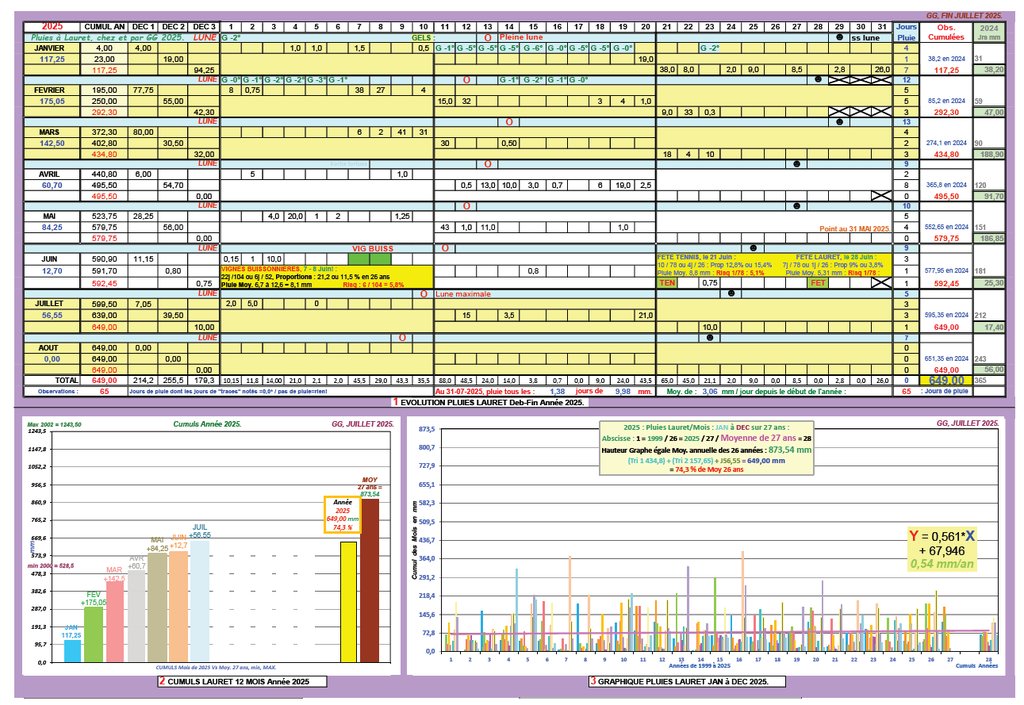Click the 577,95 en 2024 note
1024x705 pixels.
[946, 271]
